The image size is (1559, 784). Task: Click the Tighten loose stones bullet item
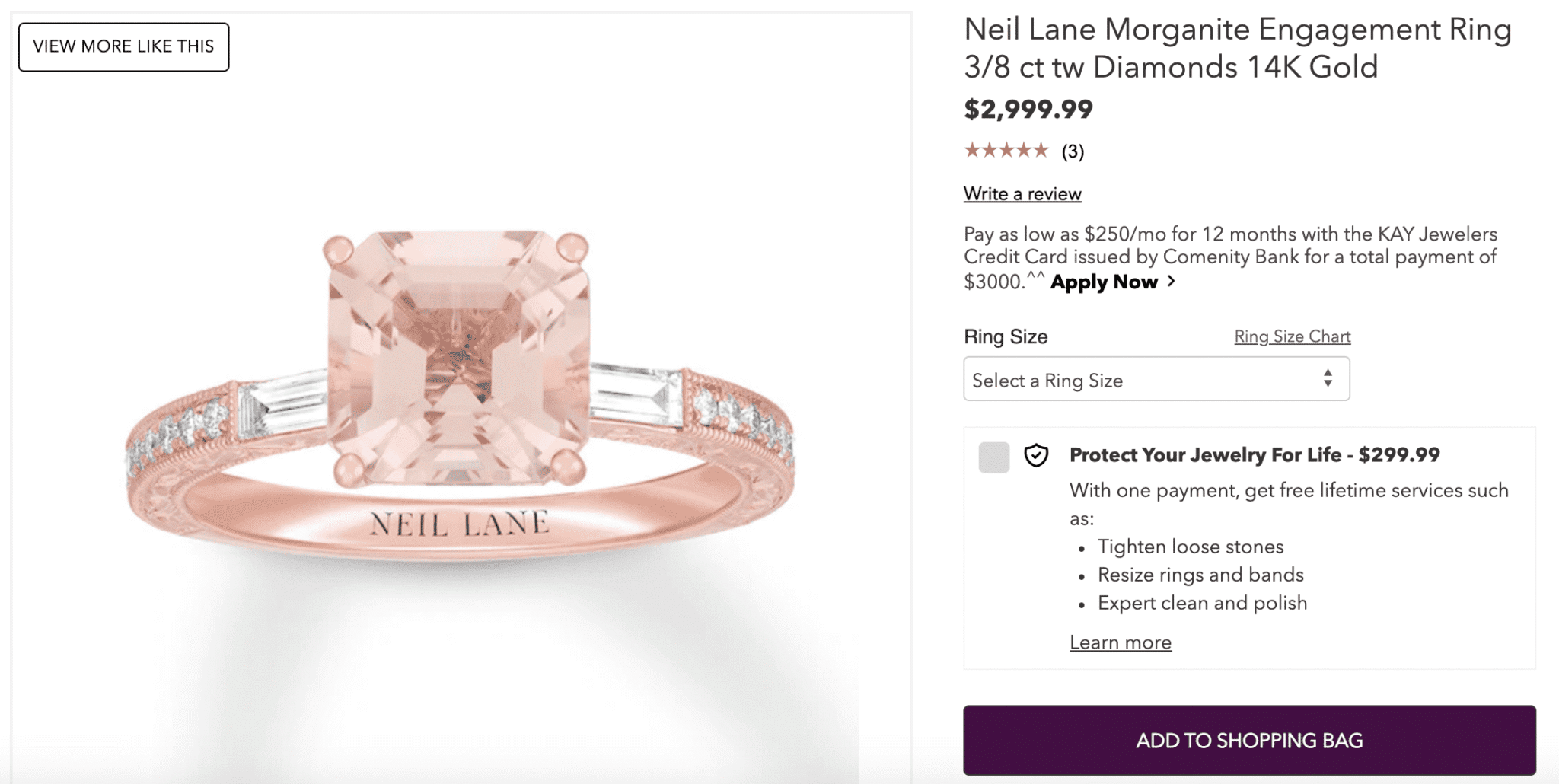[1190, 547]
